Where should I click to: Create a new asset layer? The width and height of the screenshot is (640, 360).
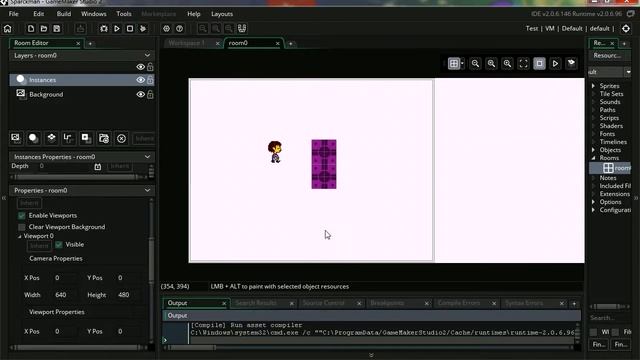[x=86, y=138]
